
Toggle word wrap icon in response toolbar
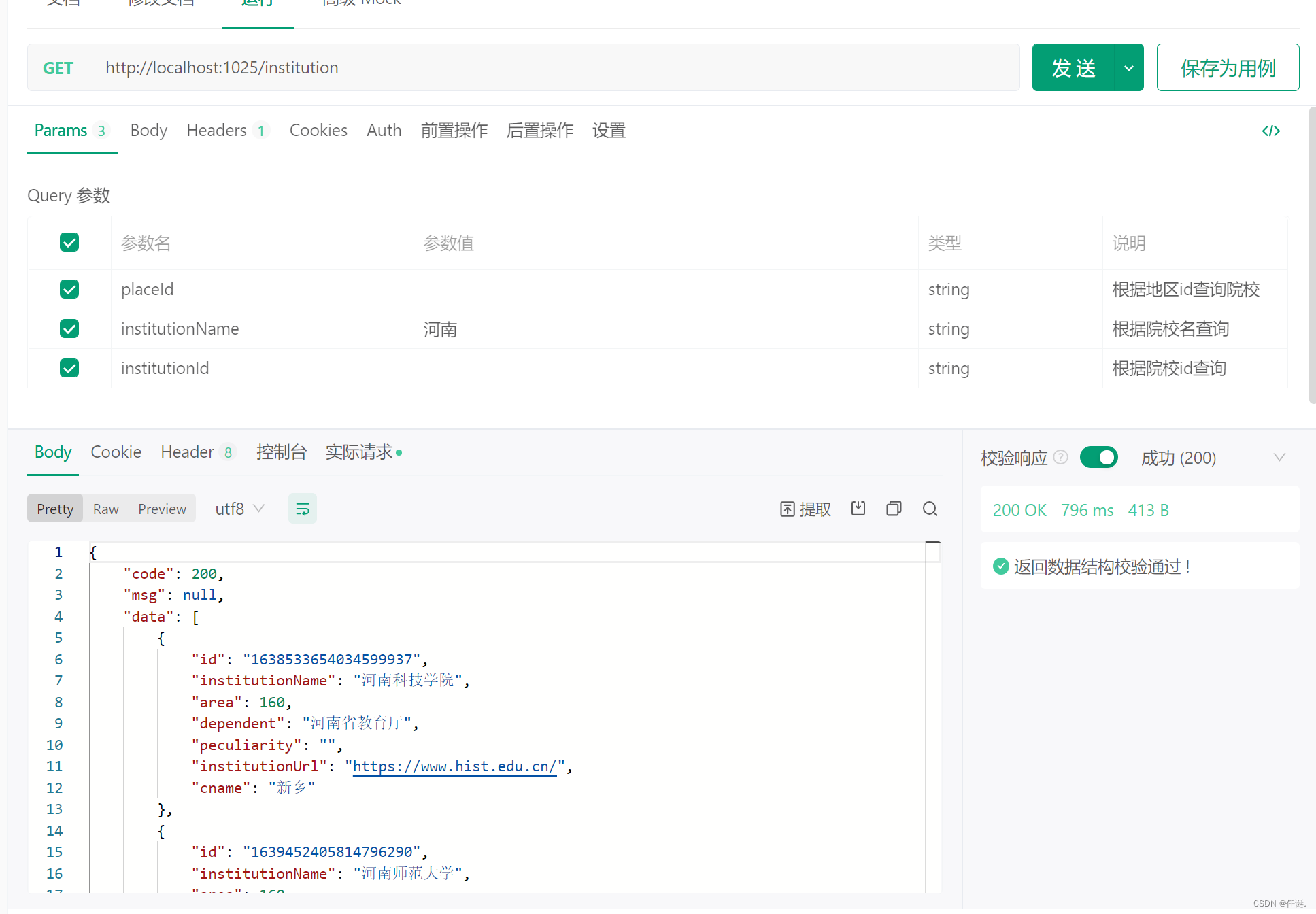(303, 509)
